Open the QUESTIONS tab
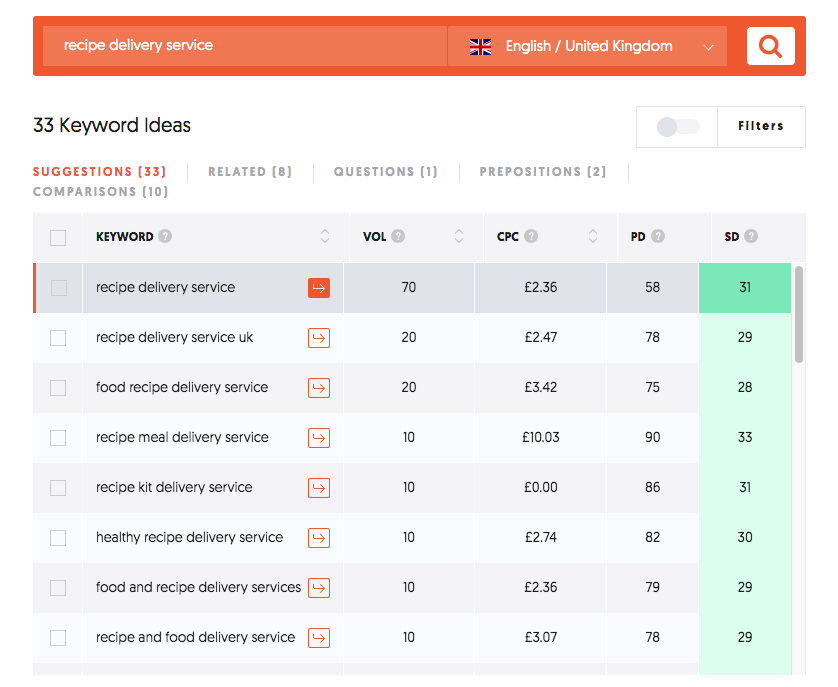The image size is (838, 687). (386, 171)
